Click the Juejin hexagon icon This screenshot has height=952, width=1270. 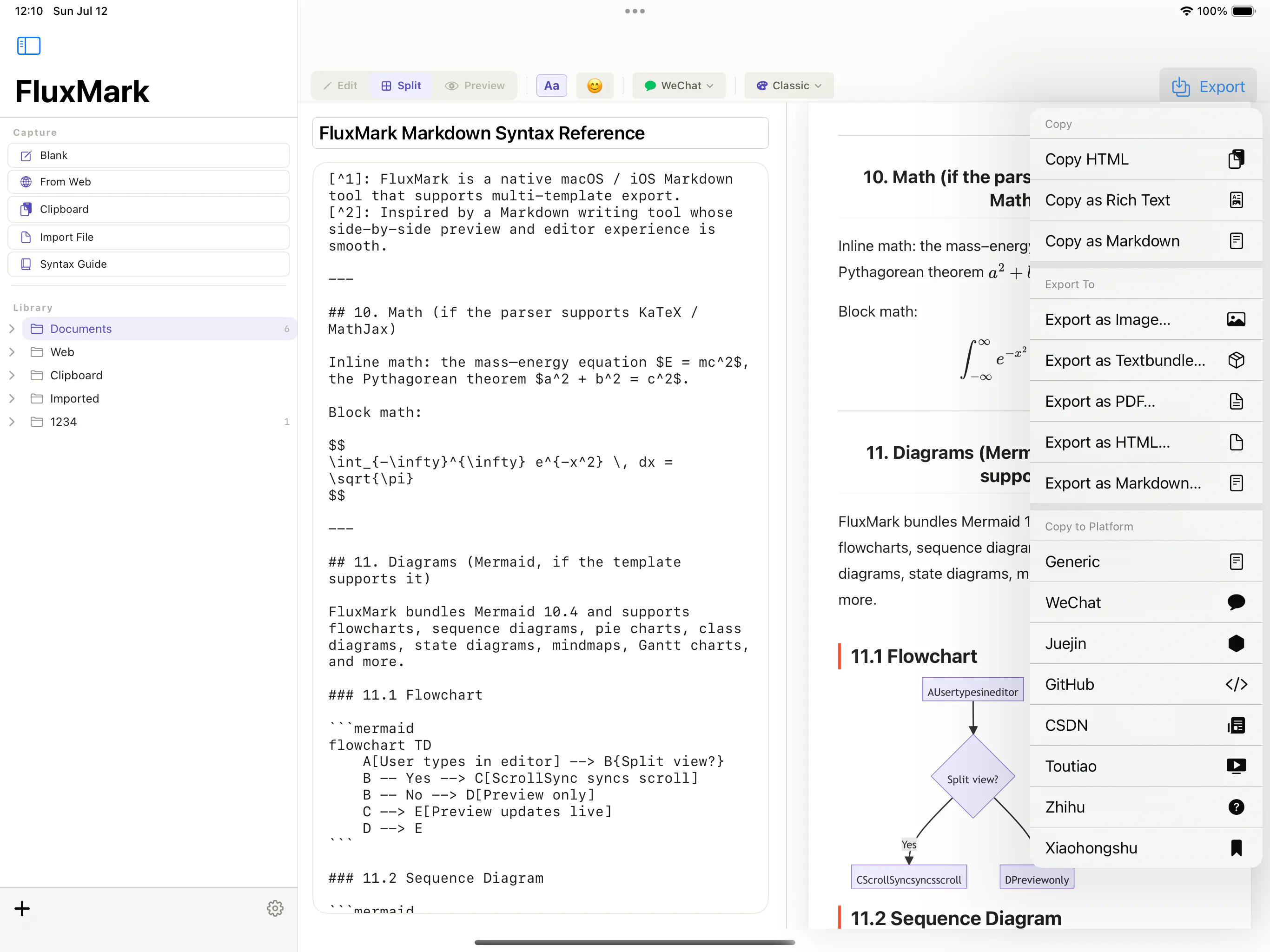click(x=1236, y=644)
